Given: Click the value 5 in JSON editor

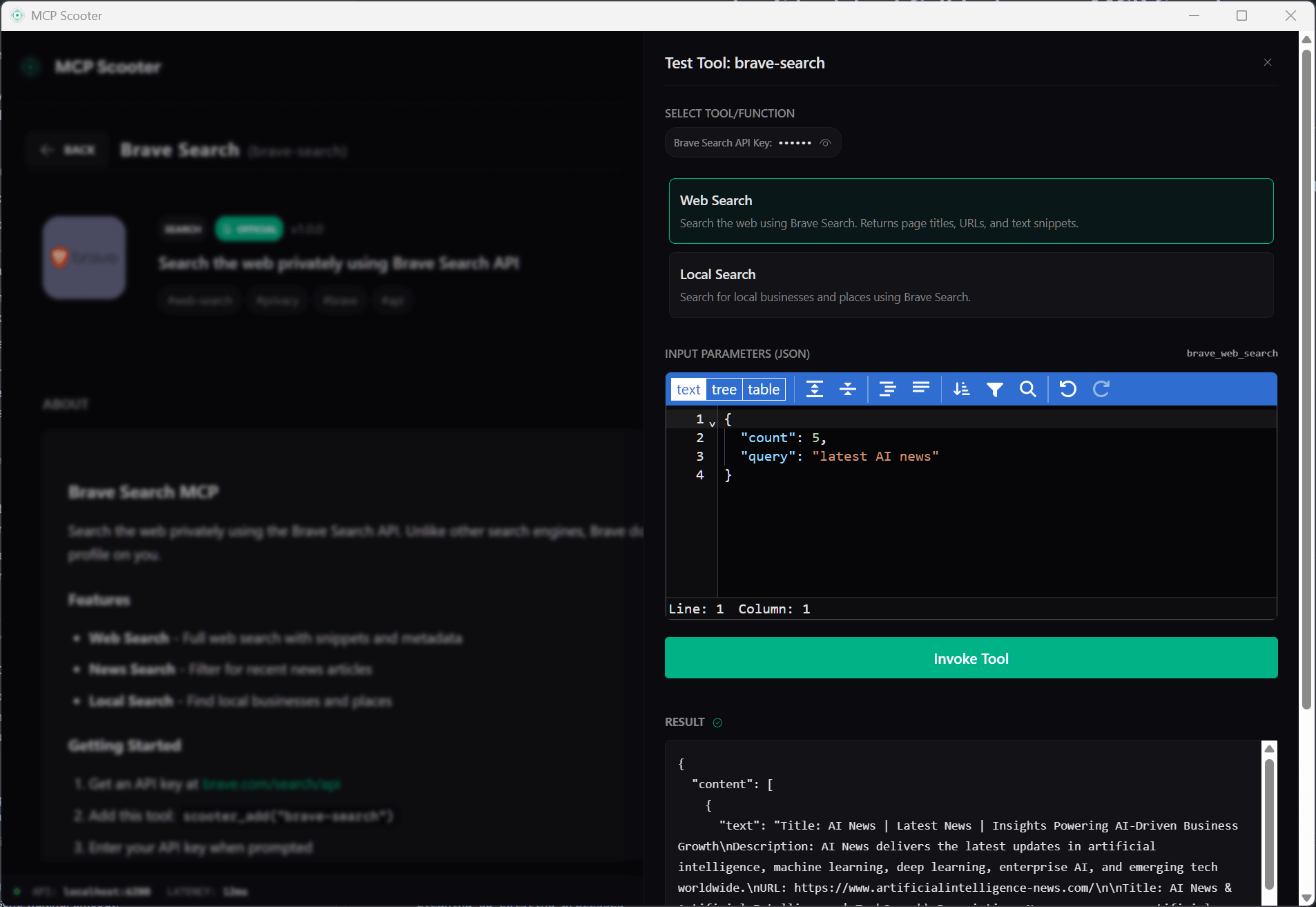Looking at the screenshot, I should click(x=815, y=438).
